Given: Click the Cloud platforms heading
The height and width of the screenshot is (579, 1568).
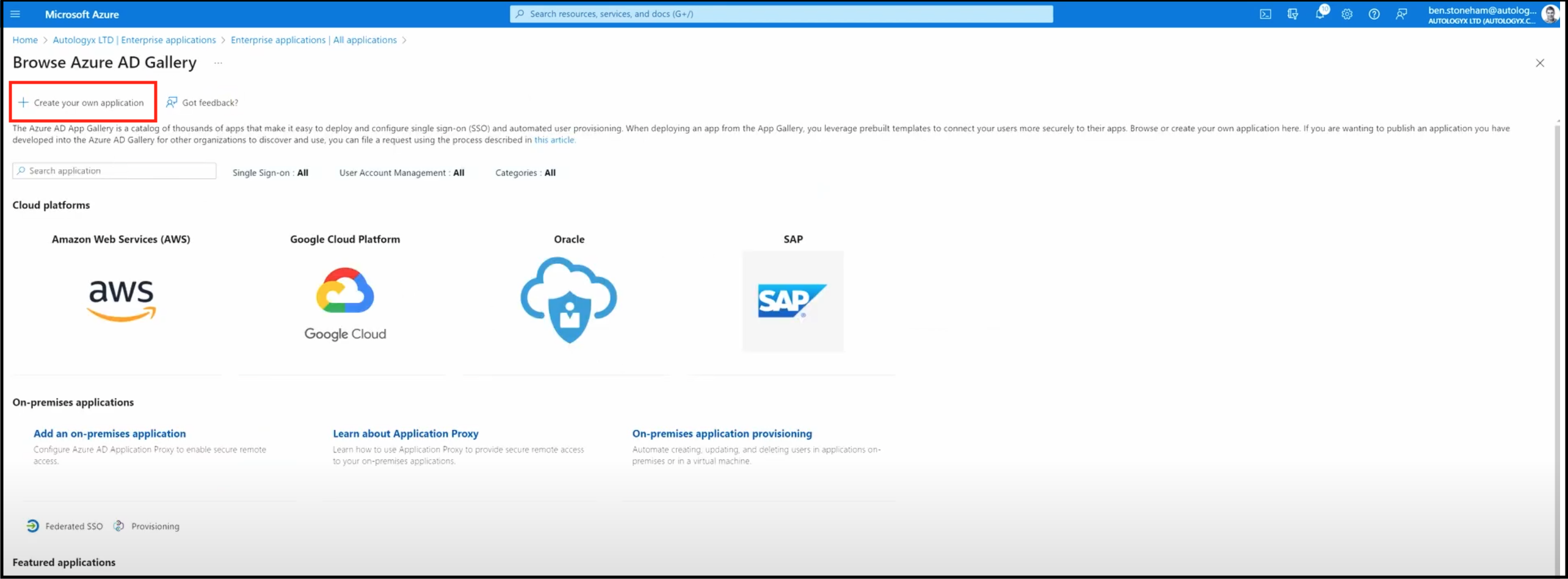Looking at the screenshot, I should 51,205.
